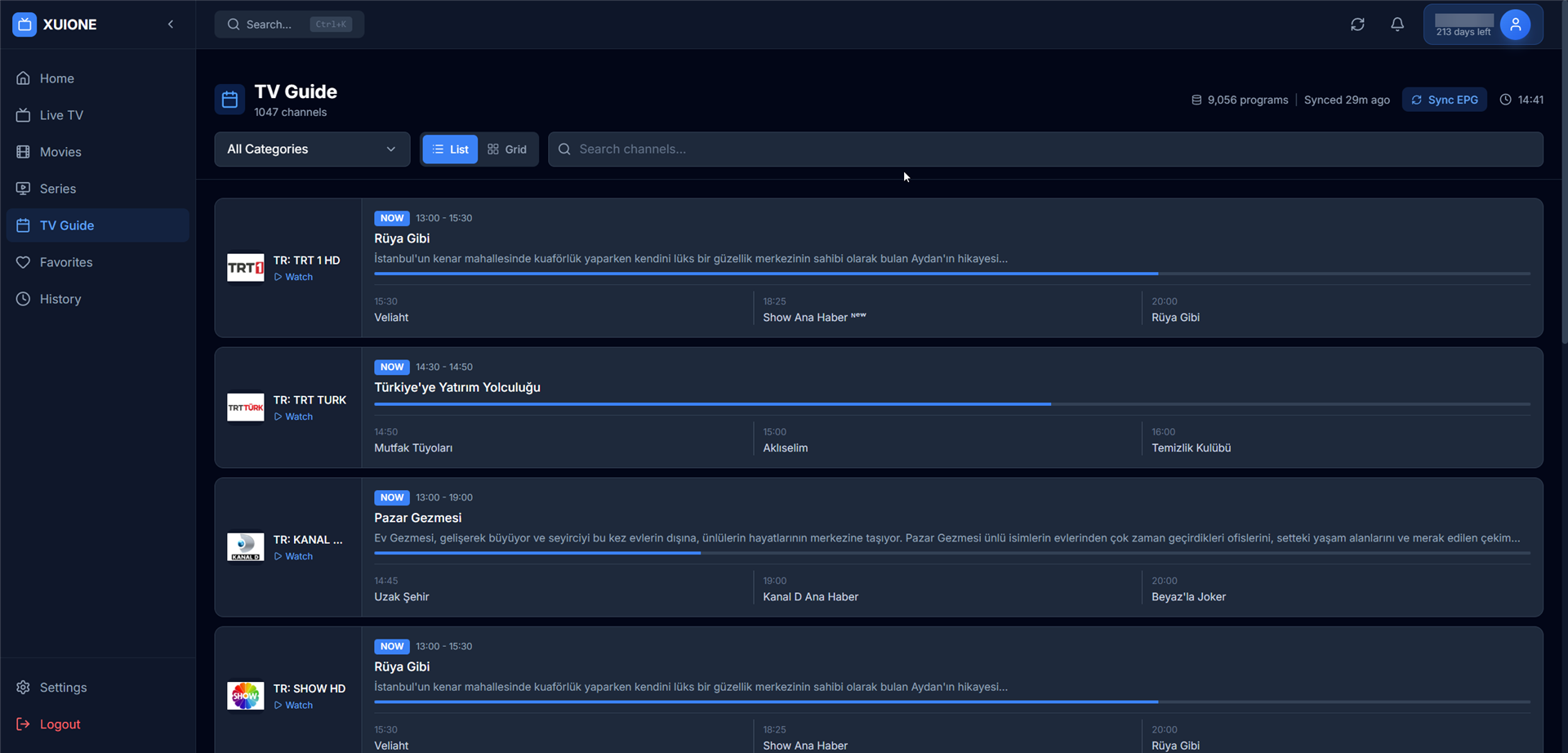Collapse the left sidebar with the chevron
This screenshot has width=1568, height=753.
171,24
